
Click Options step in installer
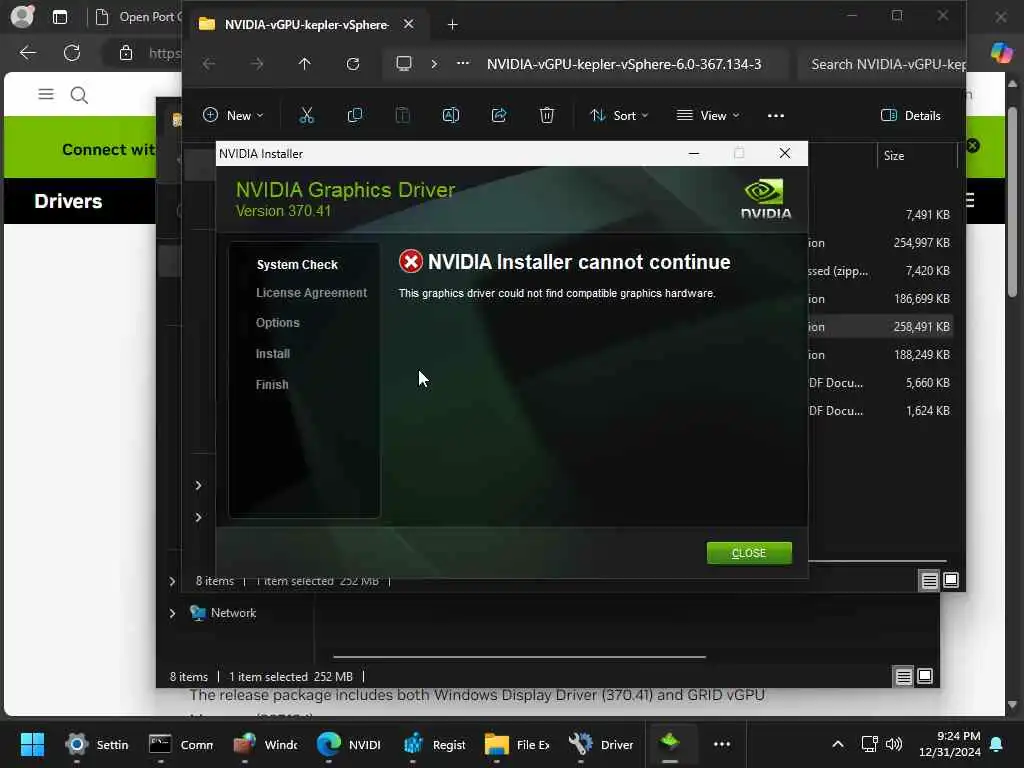click(278, 323)
